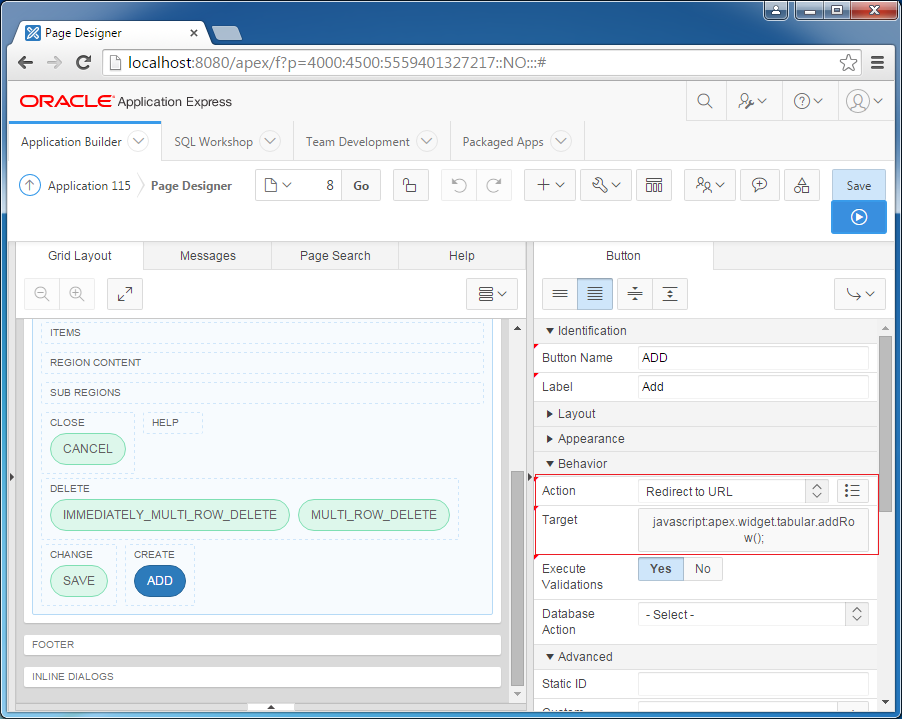Set Execute Validations to No
Viewport: 902px width, 719px height.
(x=702, y=569)
